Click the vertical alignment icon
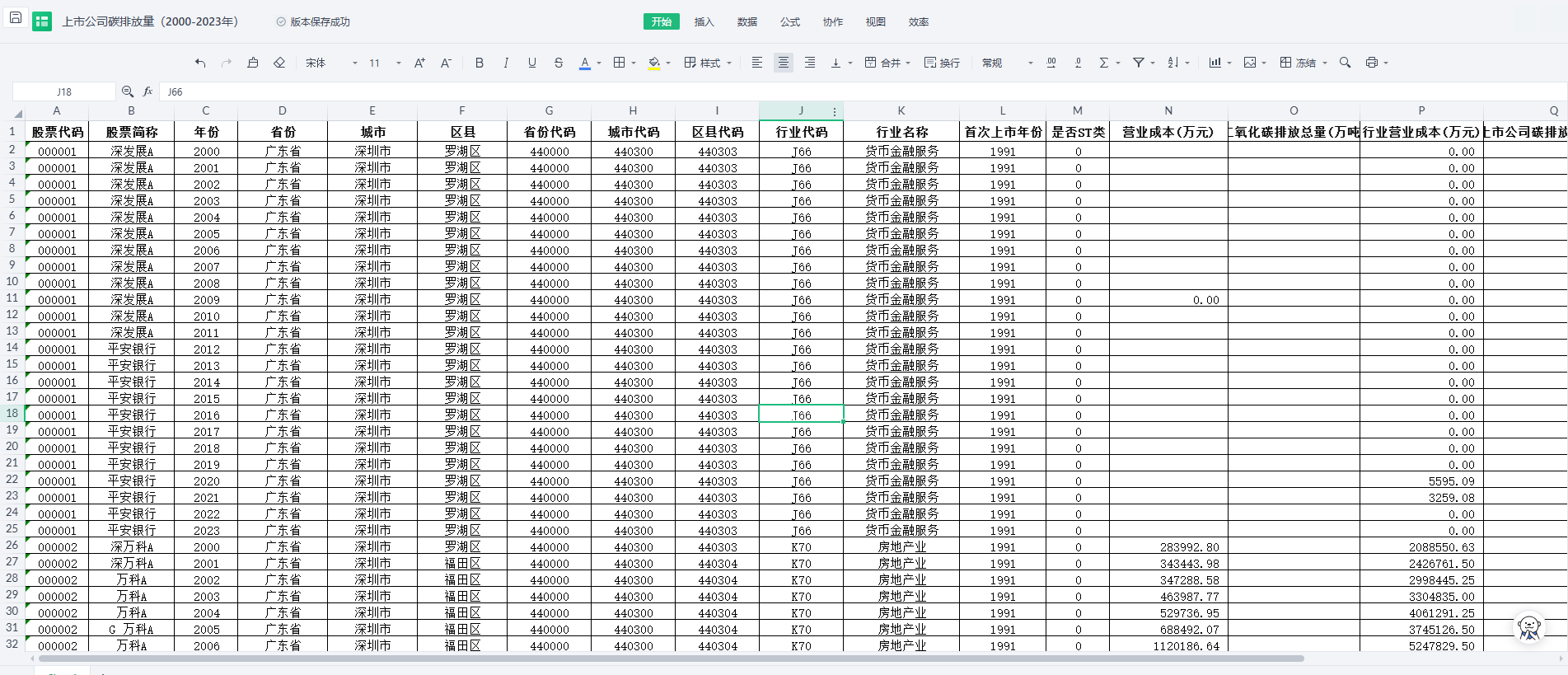 [836, 63]
